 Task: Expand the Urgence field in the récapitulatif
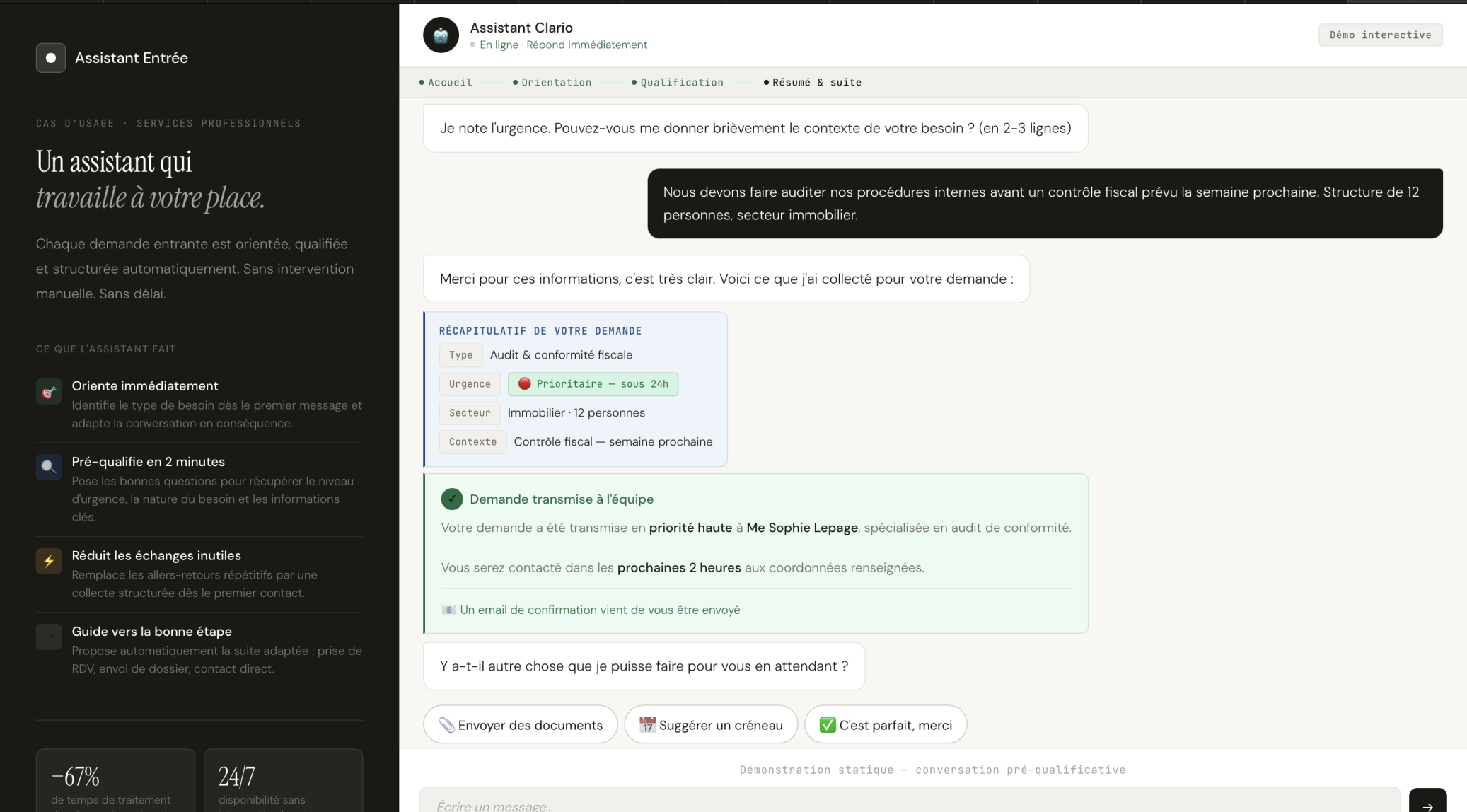[x=469, y=384]
